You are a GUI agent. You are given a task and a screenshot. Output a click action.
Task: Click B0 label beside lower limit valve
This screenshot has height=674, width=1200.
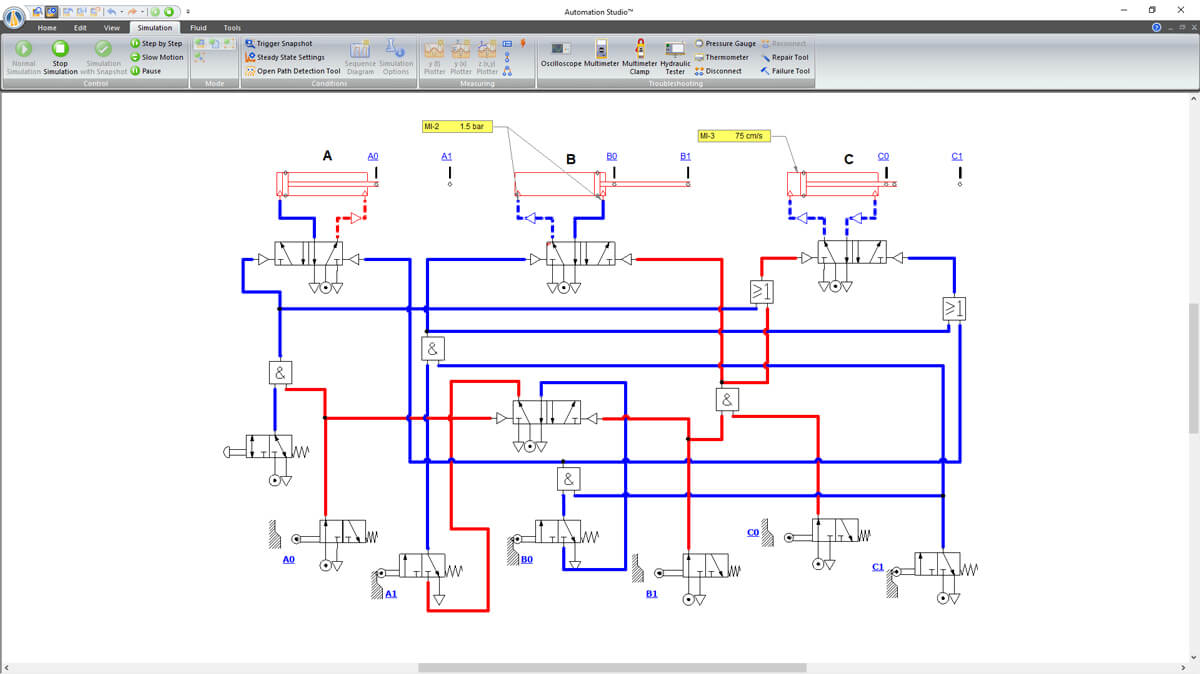point(527,560)
